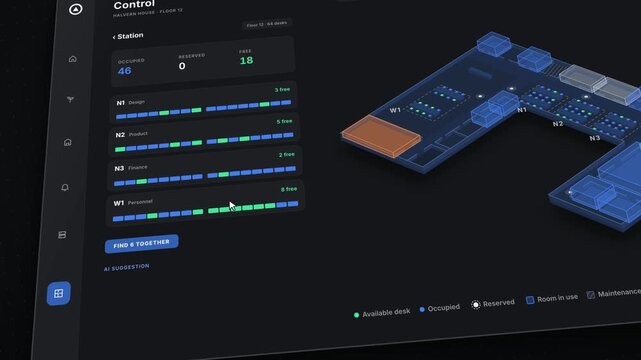Open the home icon just below the logo

(72, 59)
